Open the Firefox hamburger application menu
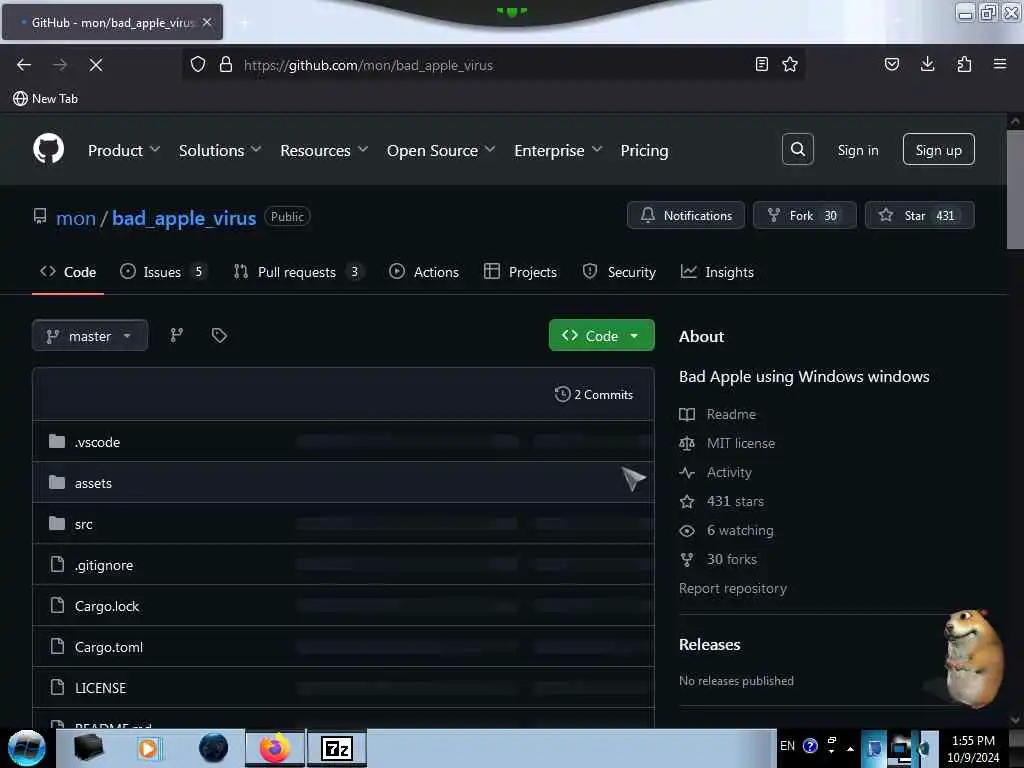 tap(1000, 64)
